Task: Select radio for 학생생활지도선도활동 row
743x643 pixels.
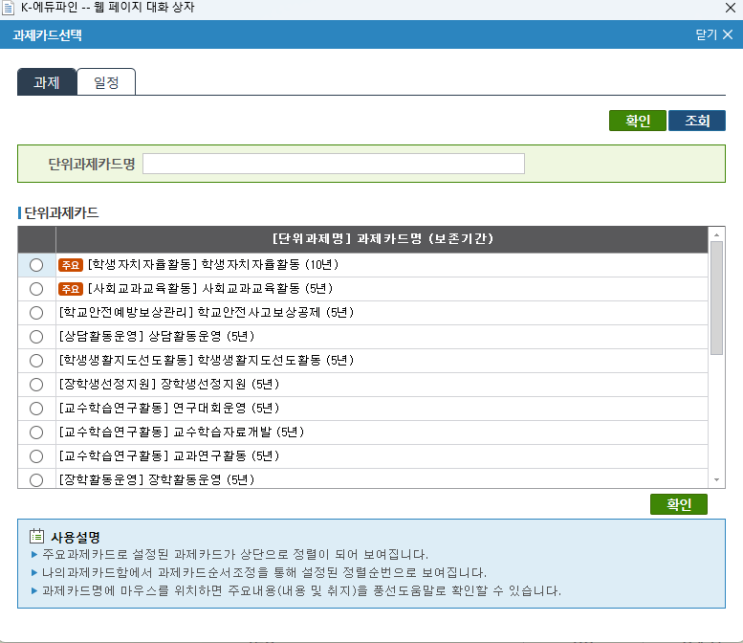Action: [36, 361]
